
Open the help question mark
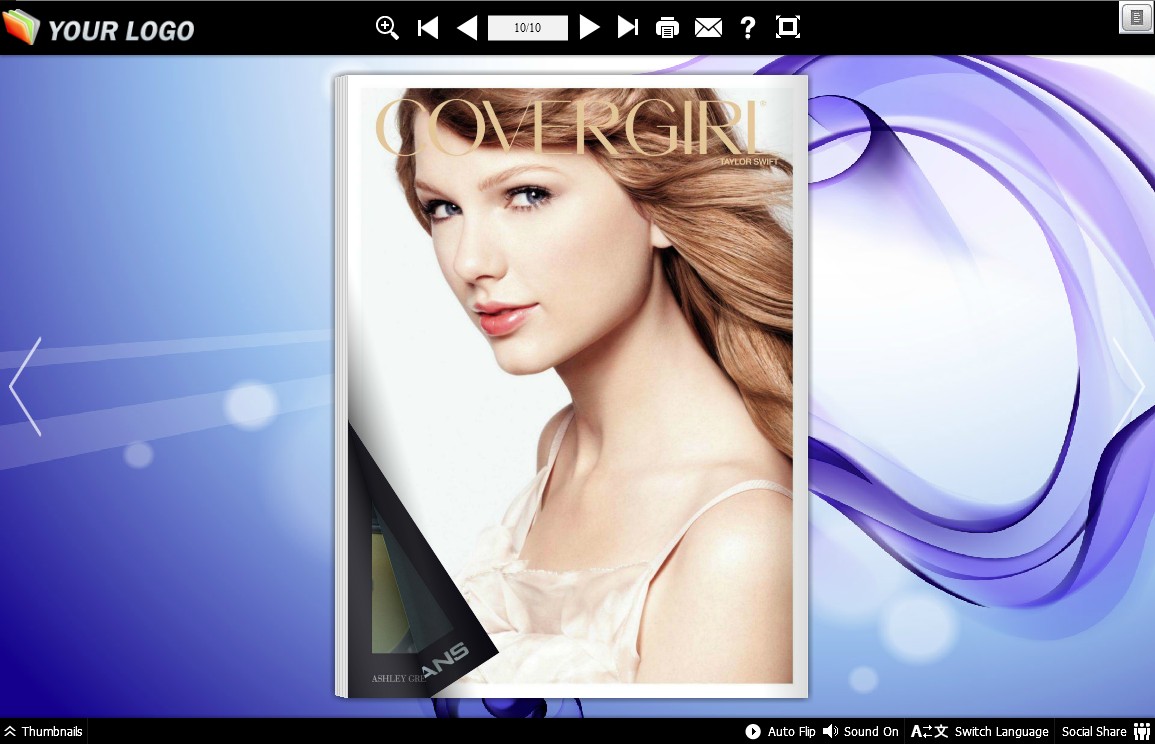pos(748,28)
